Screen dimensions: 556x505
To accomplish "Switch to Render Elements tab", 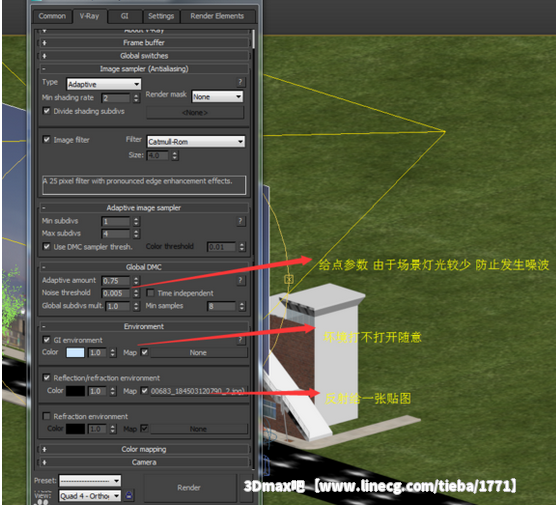I will point(217,16).
